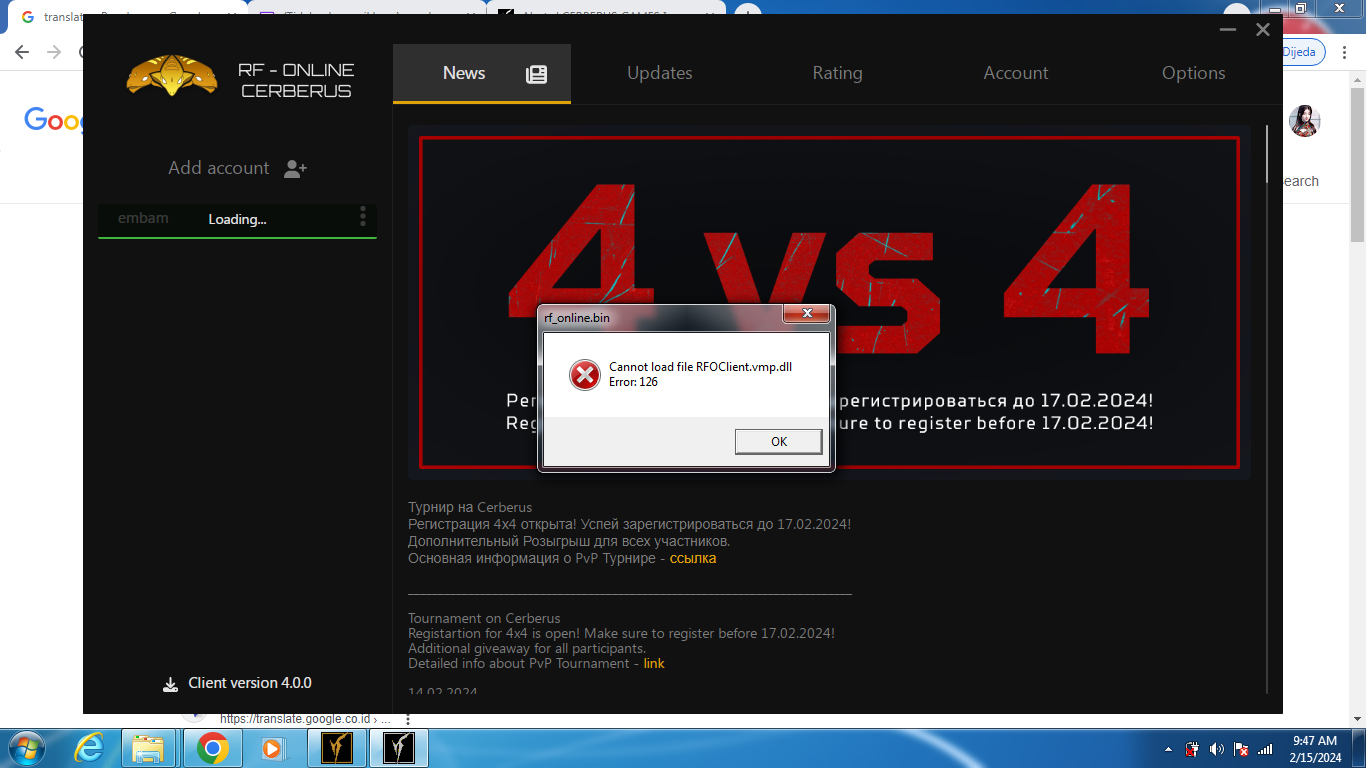Click the Add account label
Viewport: 1366px width, 768px height.
tap(218, 168)
